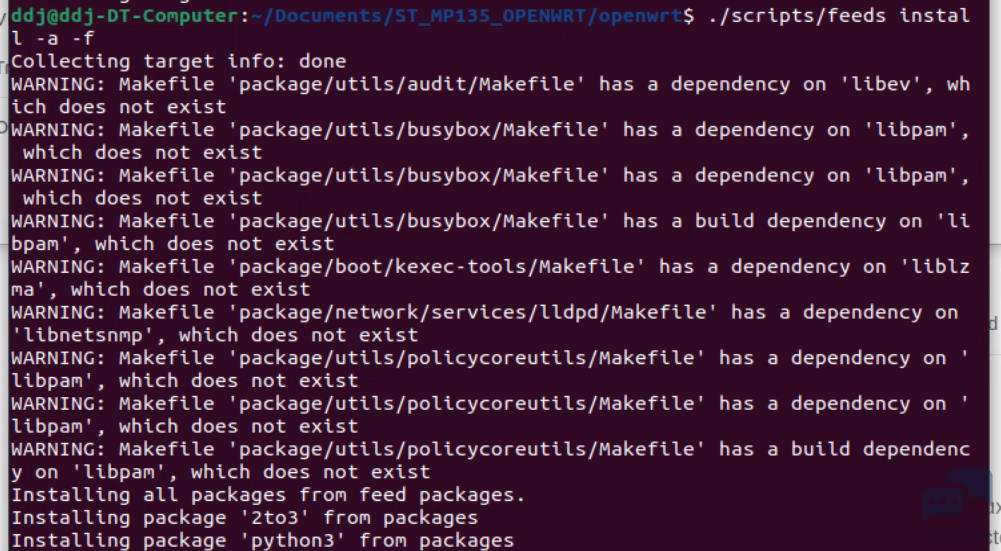Click the '2to3' package name
1001x551 pixels.
274,517
